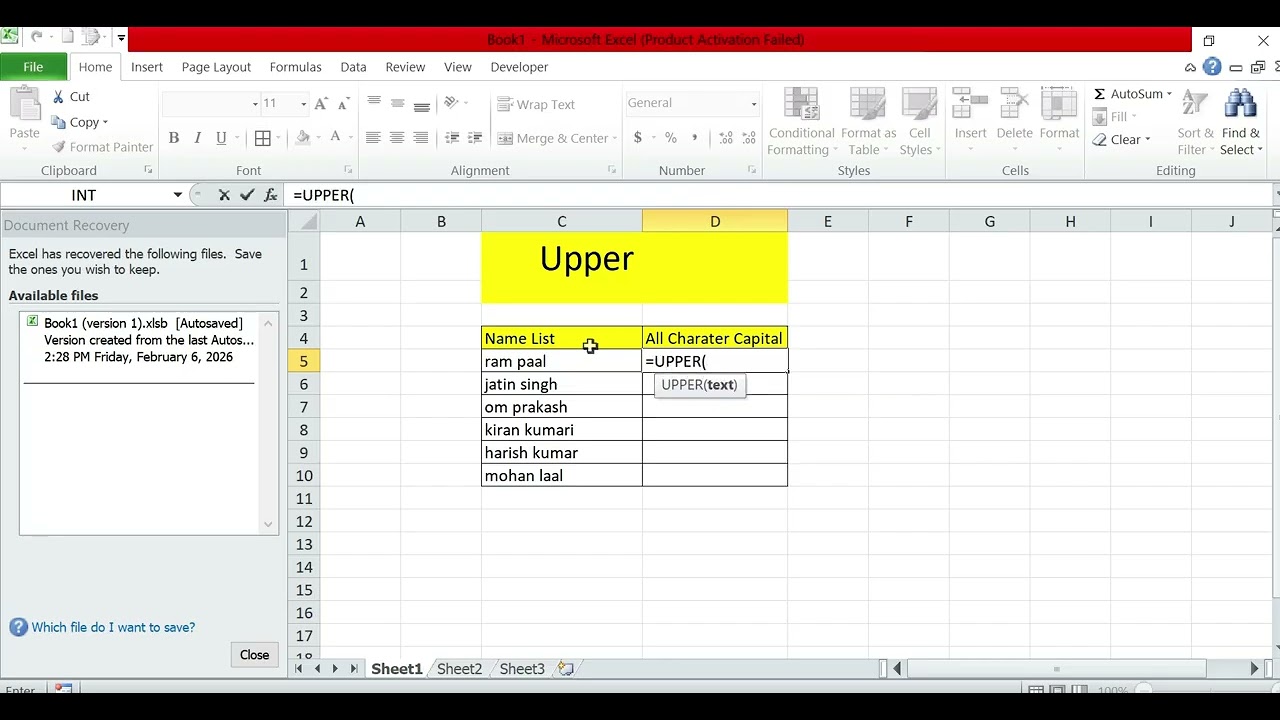Viewport: 1280px width, 720px height.
Task: Switch to the Developer tab
Action: click(x=519, y=67)
